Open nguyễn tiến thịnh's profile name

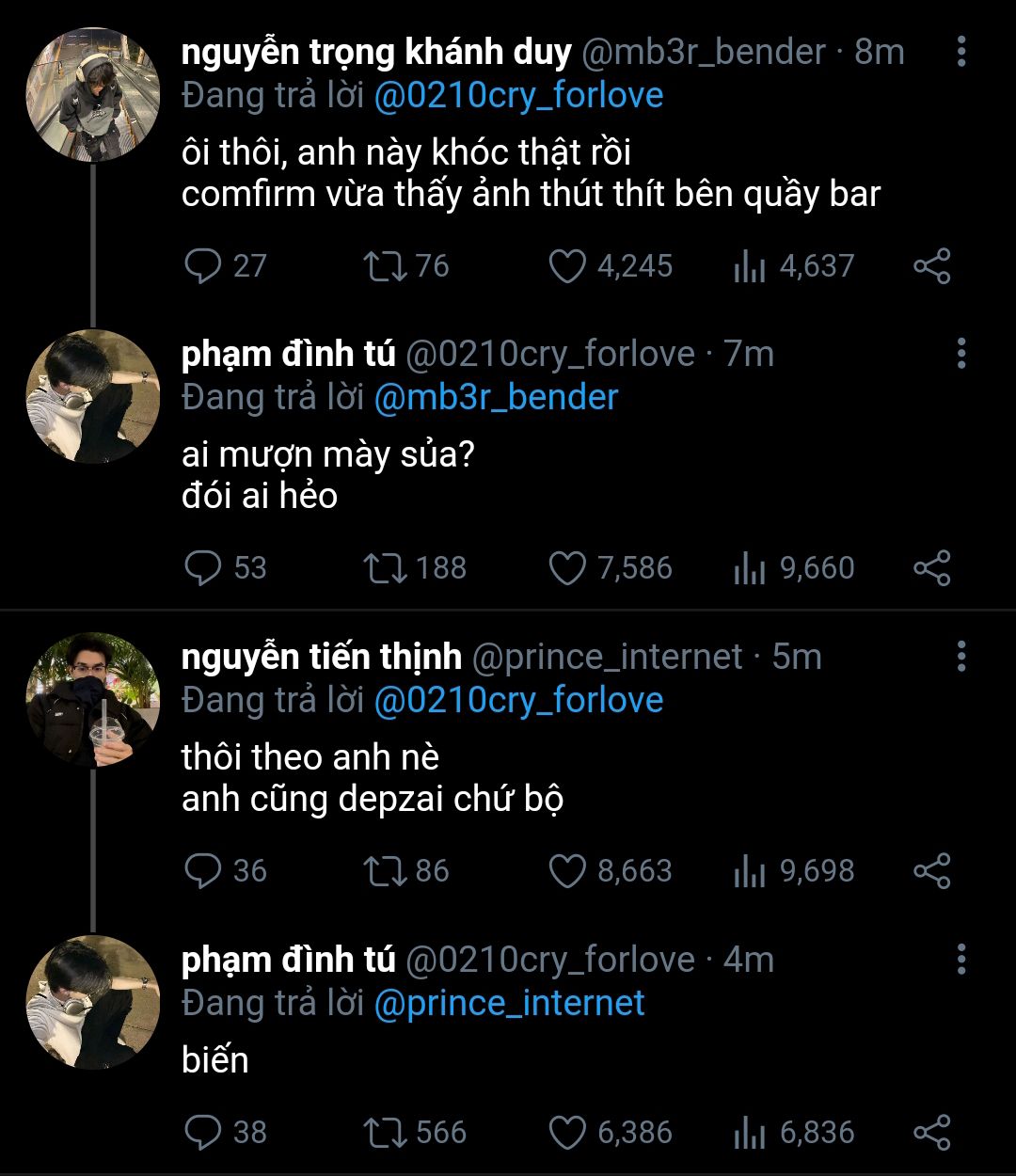click(322, 657)
